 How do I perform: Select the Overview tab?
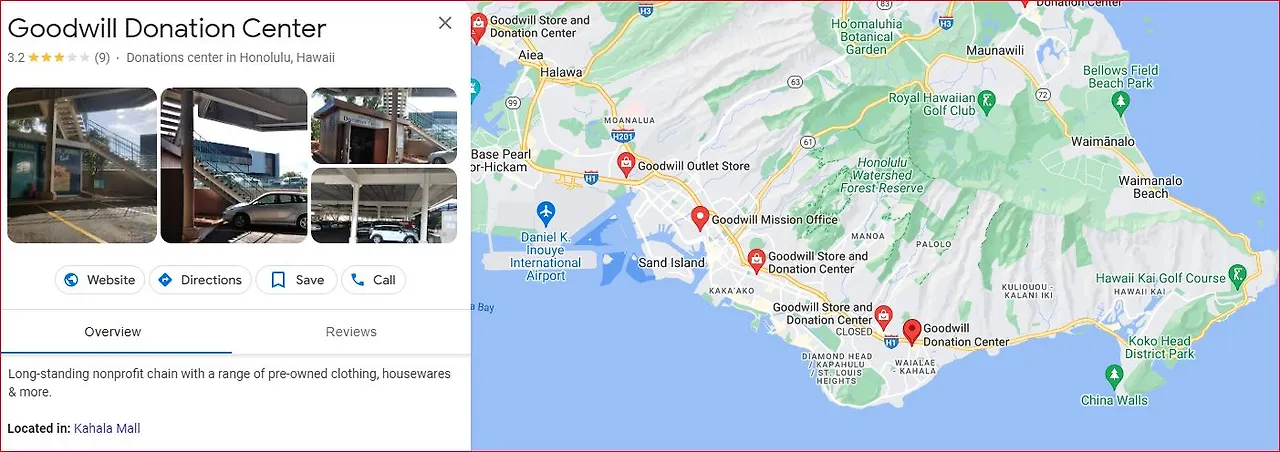[113, 332]
